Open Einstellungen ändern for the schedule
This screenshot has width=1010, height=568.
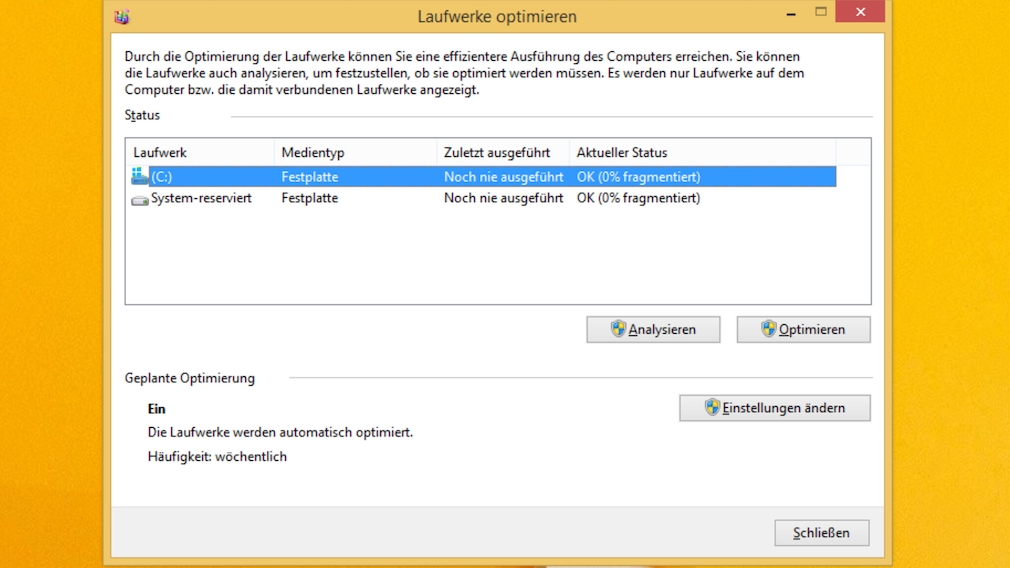click(775, 408)
